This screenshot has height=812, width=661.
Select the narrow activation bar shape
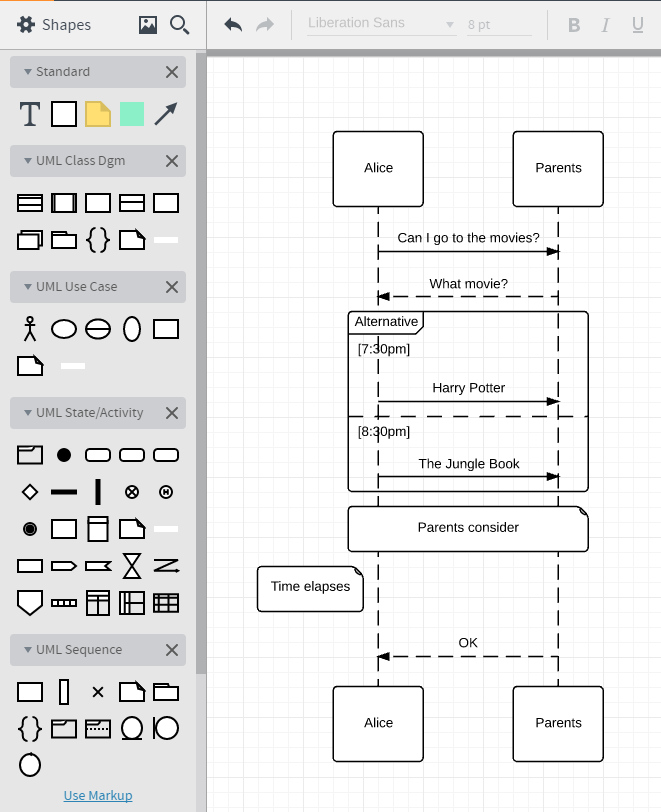tap(64, 692)
